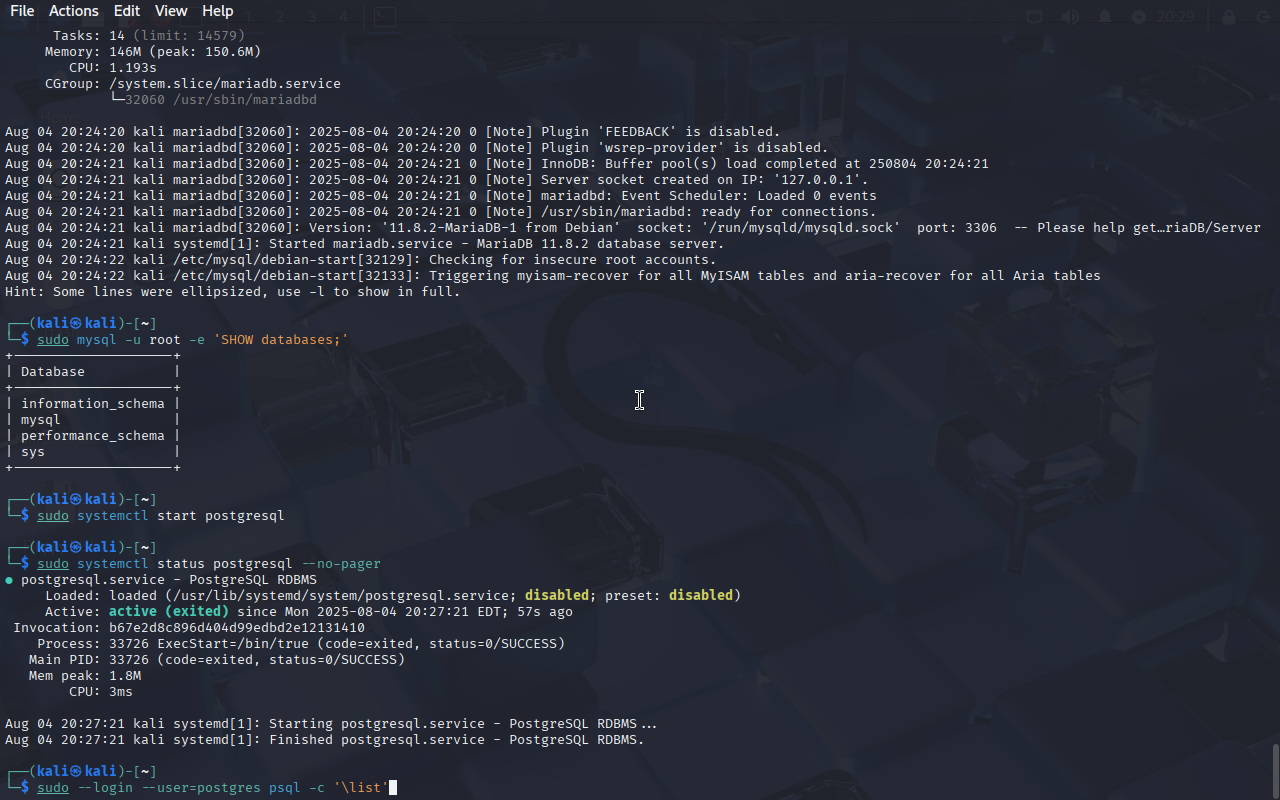Click the 'Finished postgresql.service' log line
The width and height of the screenshot is (1280, 800).
pyautogui.click(x=325, y=740)
